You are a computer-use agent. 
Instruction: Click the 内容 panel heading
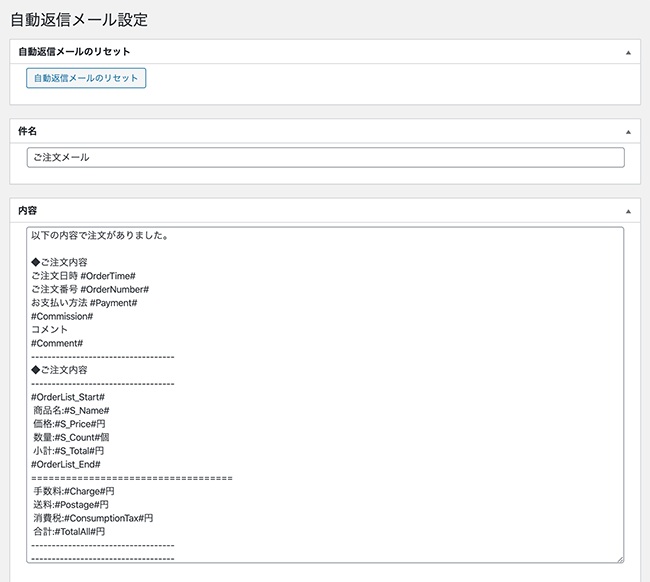tap(27, 211)
